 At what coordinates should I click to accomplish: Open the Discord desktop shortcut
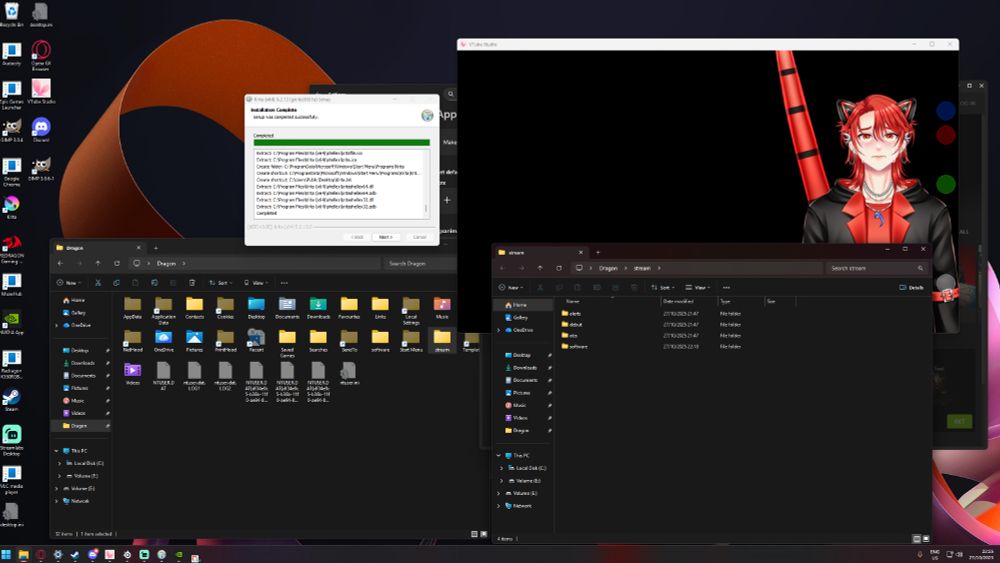[x=41, y=129]
